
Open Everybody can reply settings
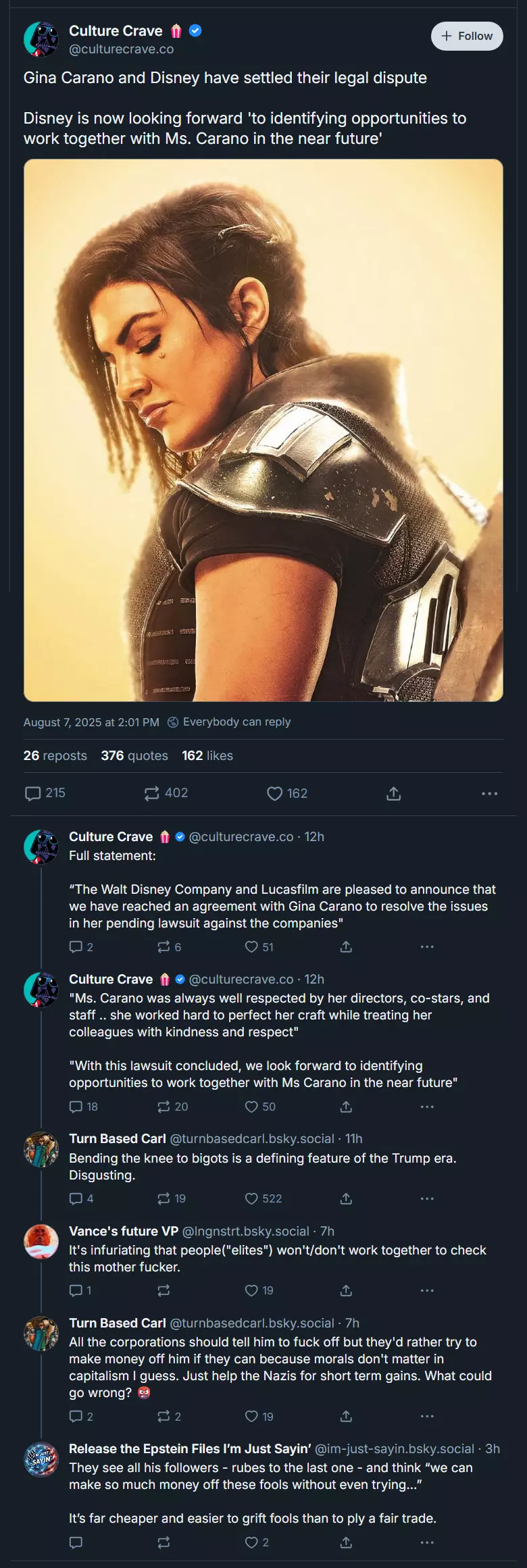pyautogui.click(x=229, y=722)
